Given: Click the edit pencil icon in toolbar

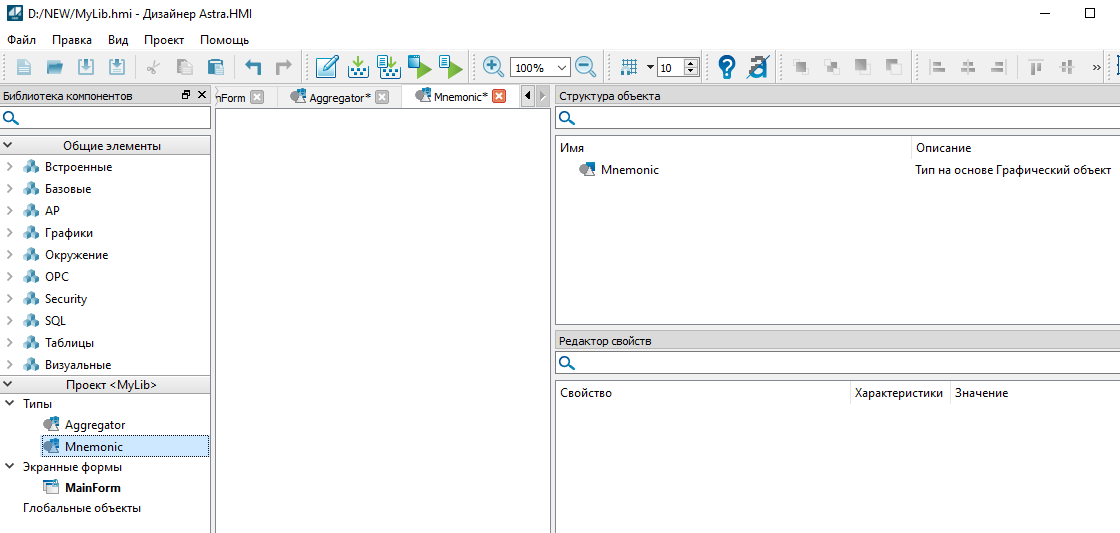Looking at the screenshot, I should (326, 67).
